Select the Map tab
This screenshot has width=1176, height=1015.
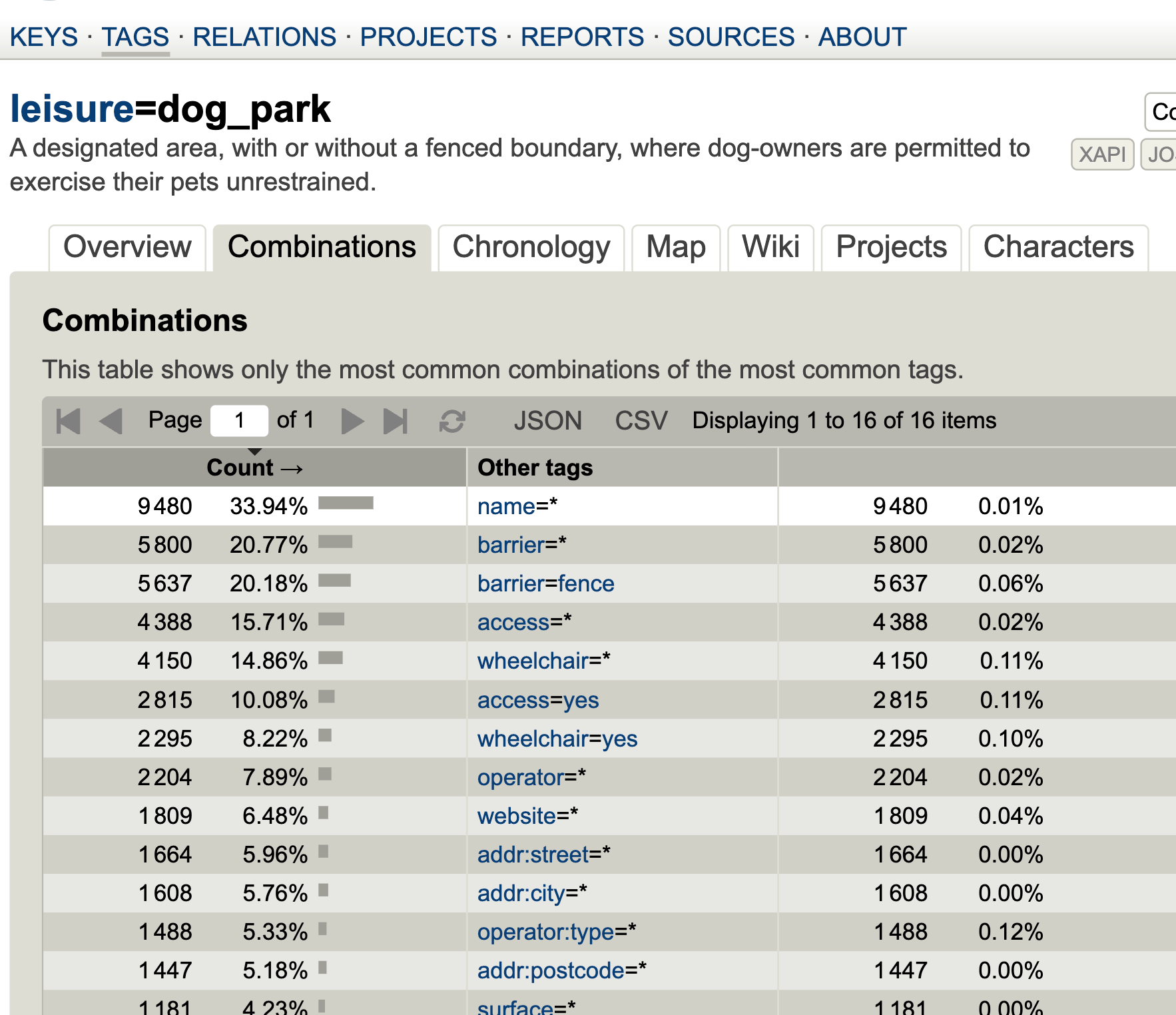(675, 247)
